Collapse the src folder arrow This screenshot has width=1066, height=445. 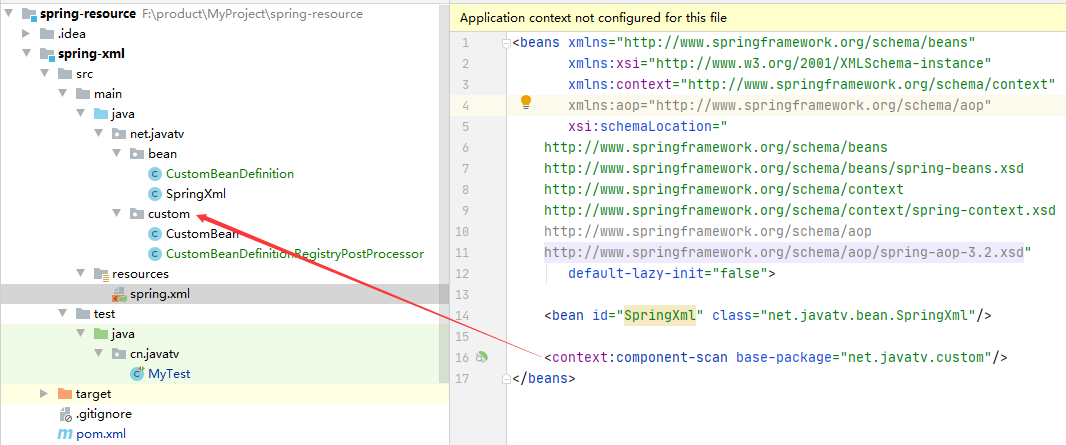tap(45, 73)
